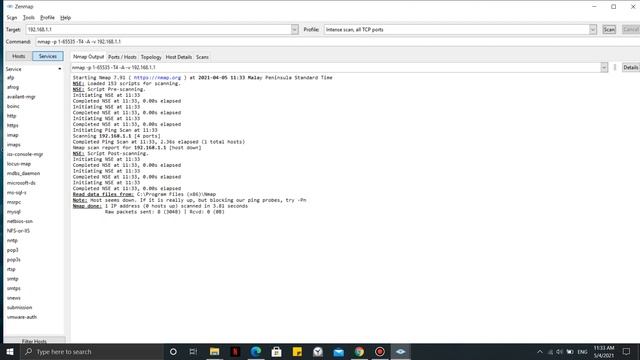Image resolution: width=640 pixels, height=360 pixels.
Task: Switch to the Topology tab
Action: click(151, 57)
